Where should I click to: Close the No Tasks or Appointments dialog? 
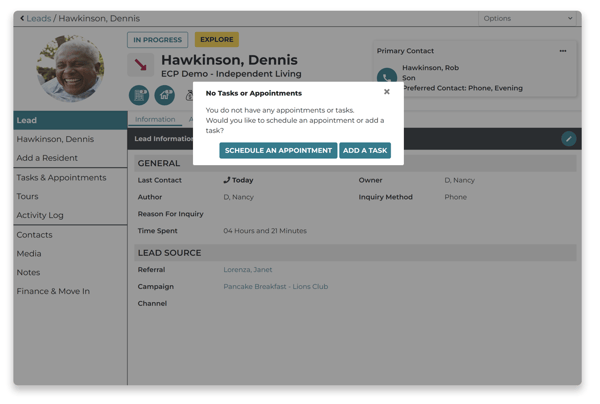pyautogui.click(x=386, y=92)
